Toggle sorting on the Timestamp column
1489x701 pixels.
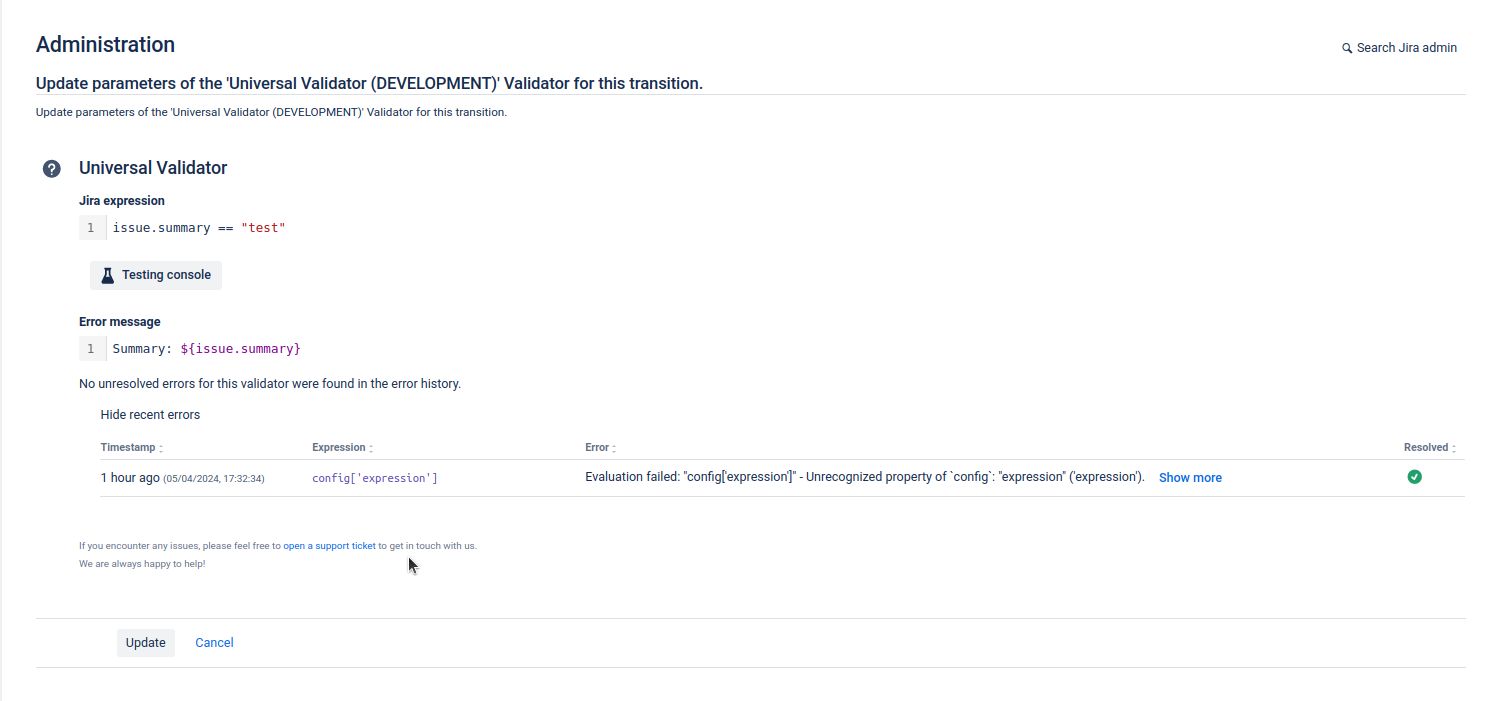tap(160, 447)
